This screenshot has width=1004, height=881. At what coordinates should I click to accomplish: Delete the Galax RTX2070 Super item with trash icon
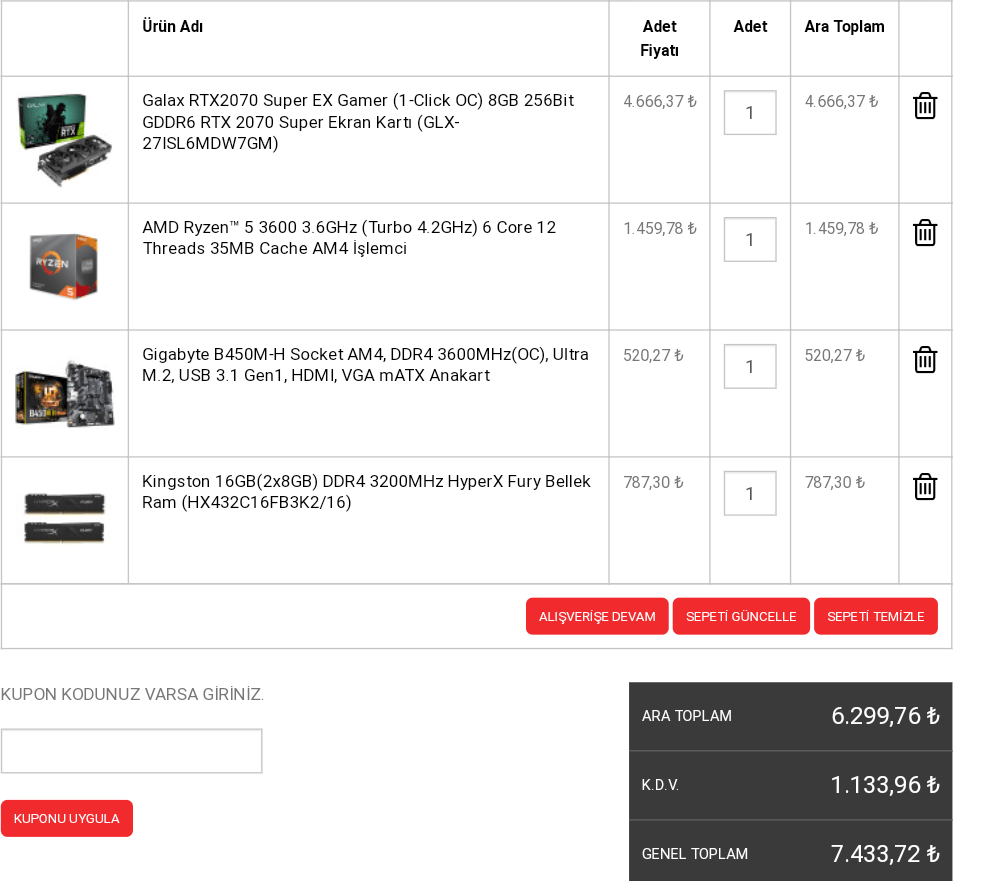tap(925, 106)
